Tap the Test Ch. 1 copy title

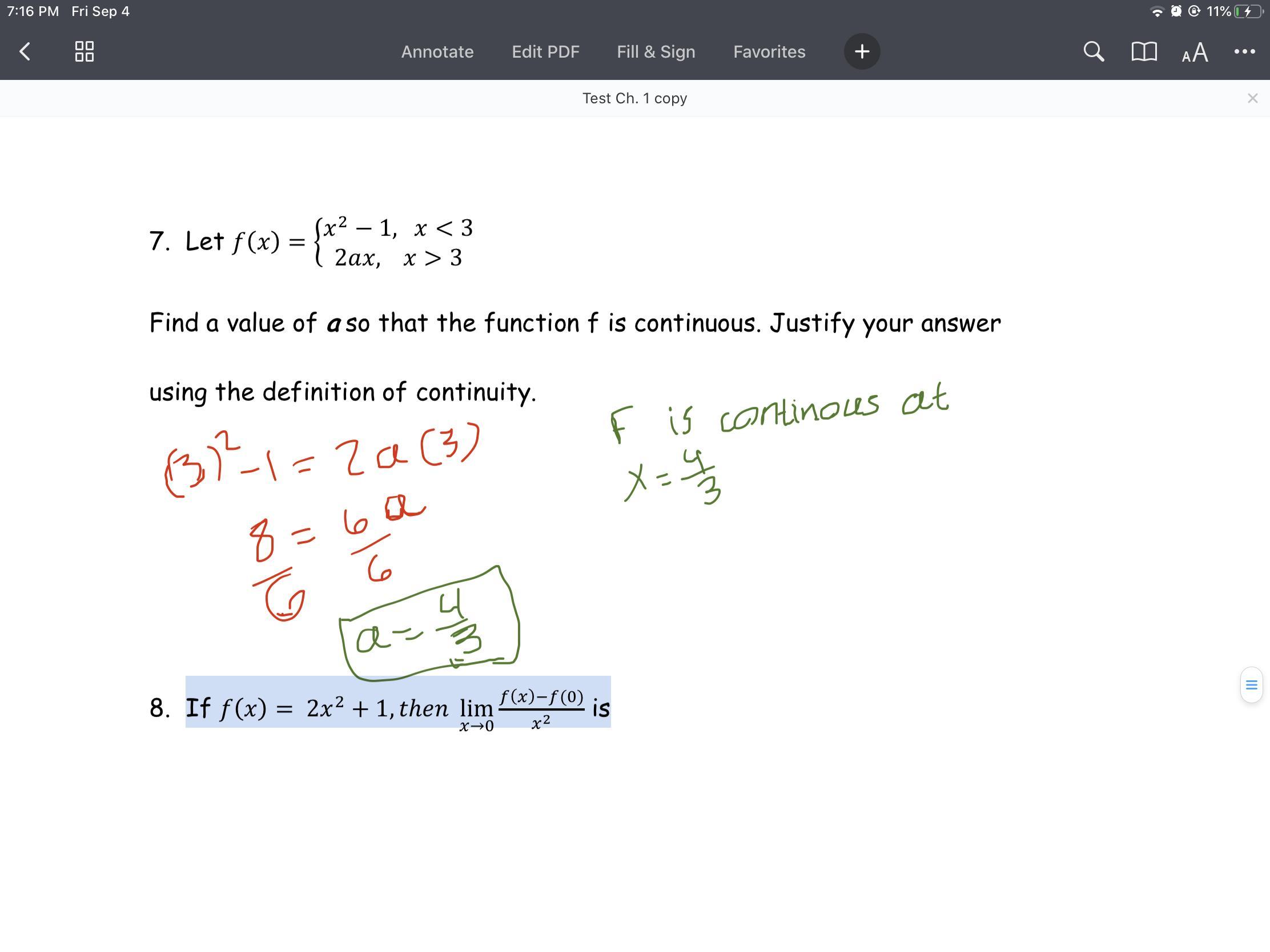[634, 99]
